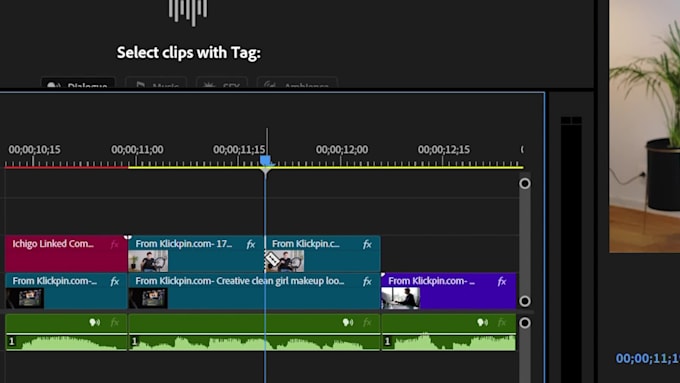Click the transition icon on From Klickpin.c clip

click(x=272, y=259)
